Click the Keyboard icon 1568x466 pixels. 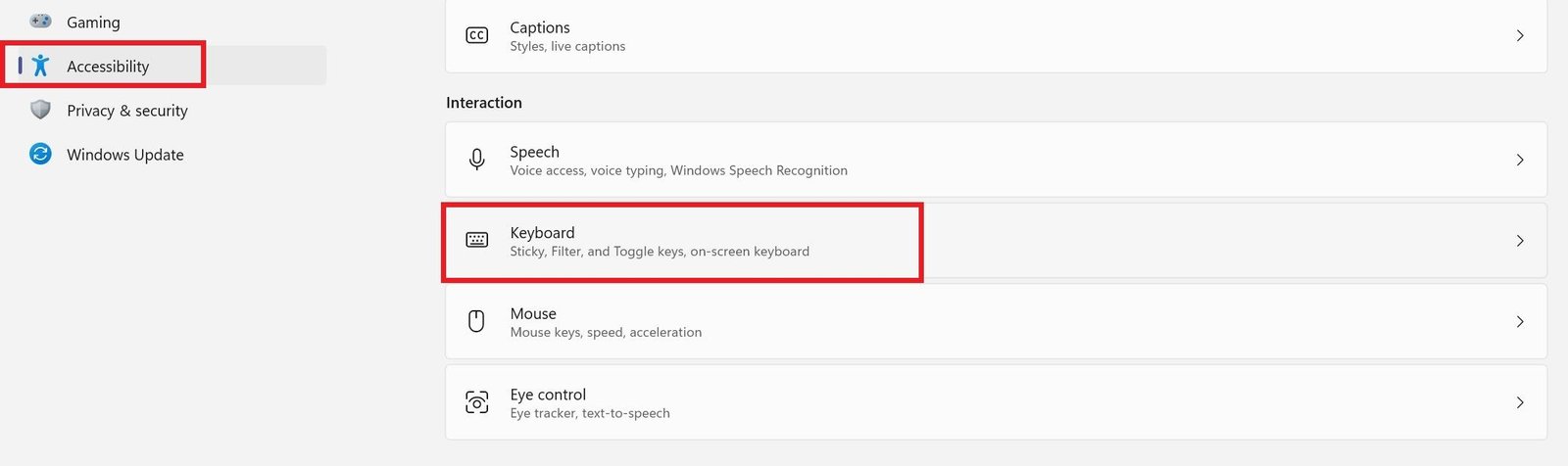coord(477,241)
